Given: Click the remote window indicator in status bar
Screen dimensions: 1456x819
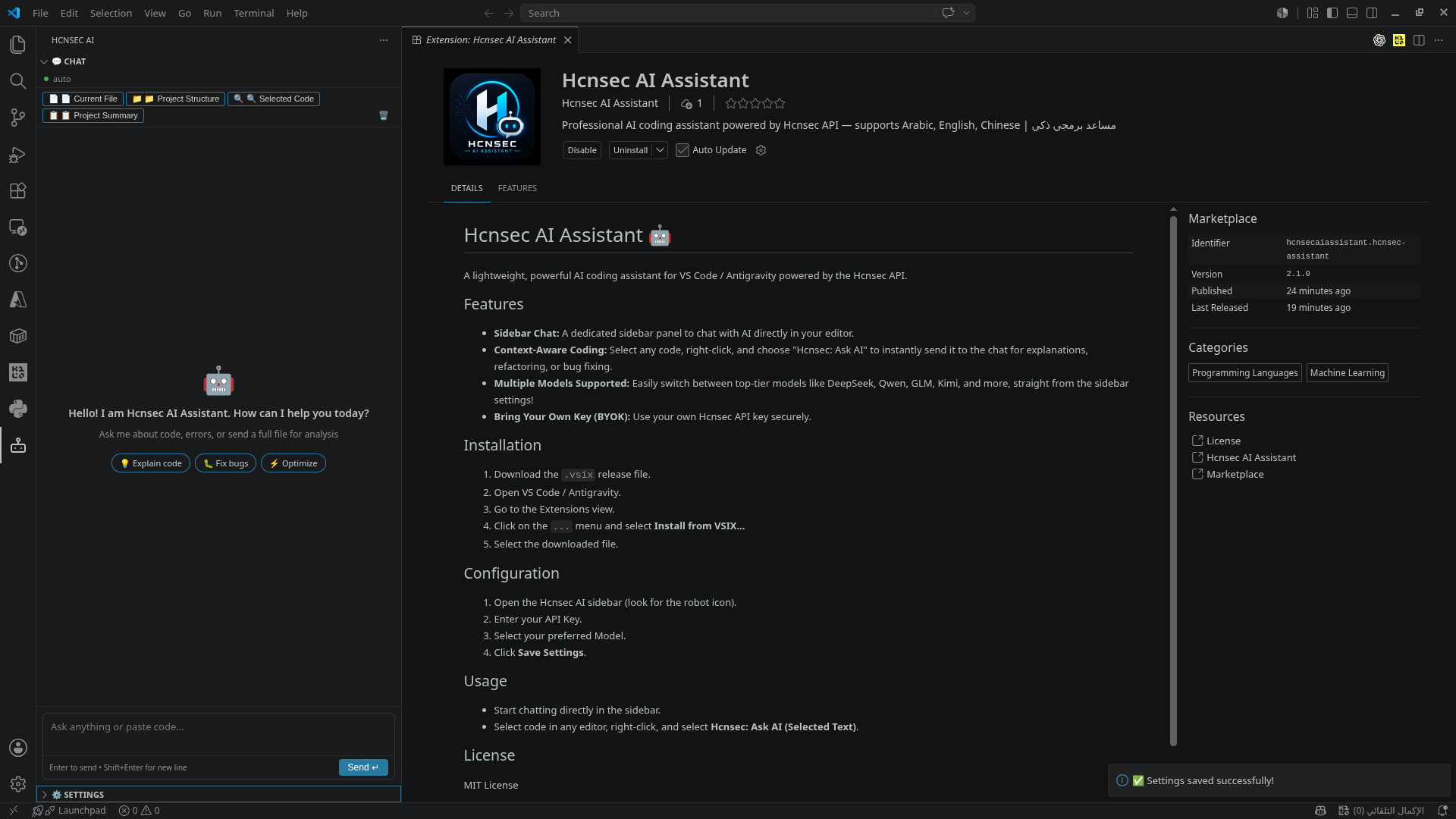Looking at the screenshot, I should [x=13, y=811].
